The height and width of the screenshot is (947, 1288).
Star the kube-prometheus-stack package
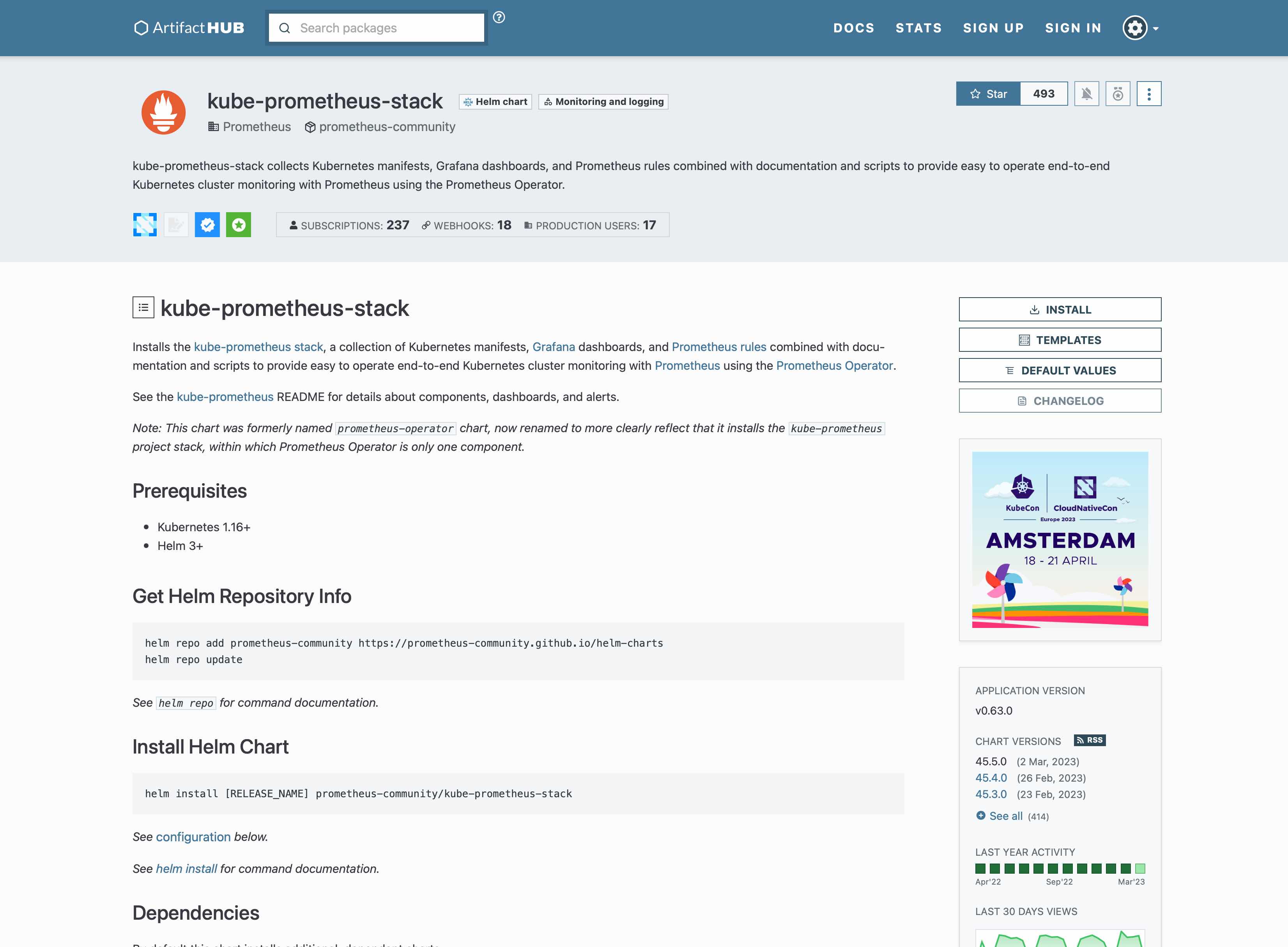[x=988, y=94]
